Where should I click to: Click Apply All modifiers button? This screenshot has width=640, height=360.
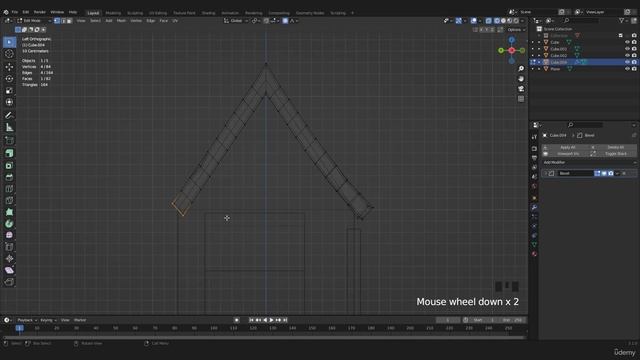pyautogui.click(x=565, y=147)
